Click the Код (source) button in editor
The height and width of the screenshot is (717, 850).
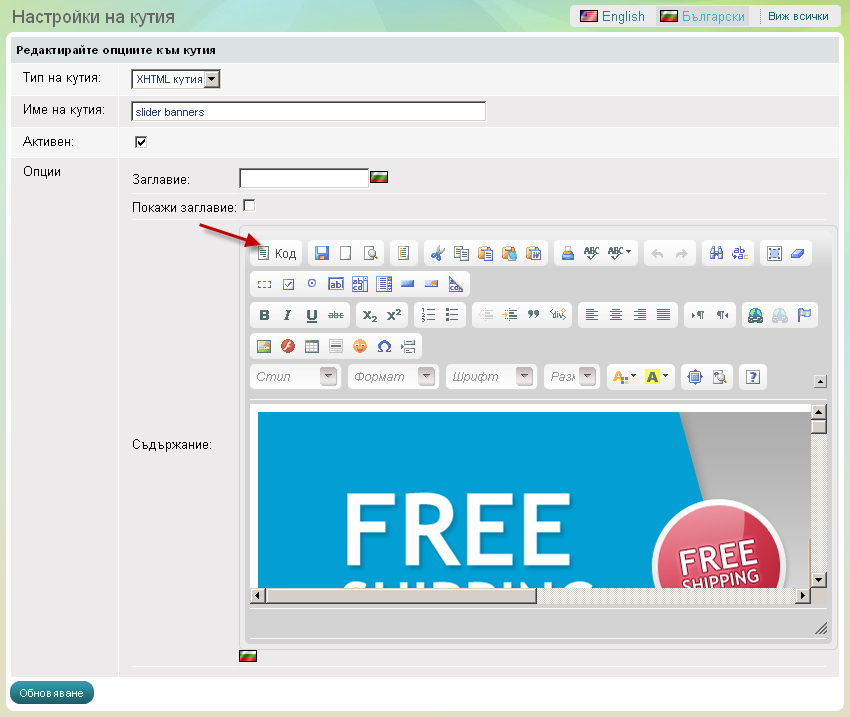tap(276, 254)
